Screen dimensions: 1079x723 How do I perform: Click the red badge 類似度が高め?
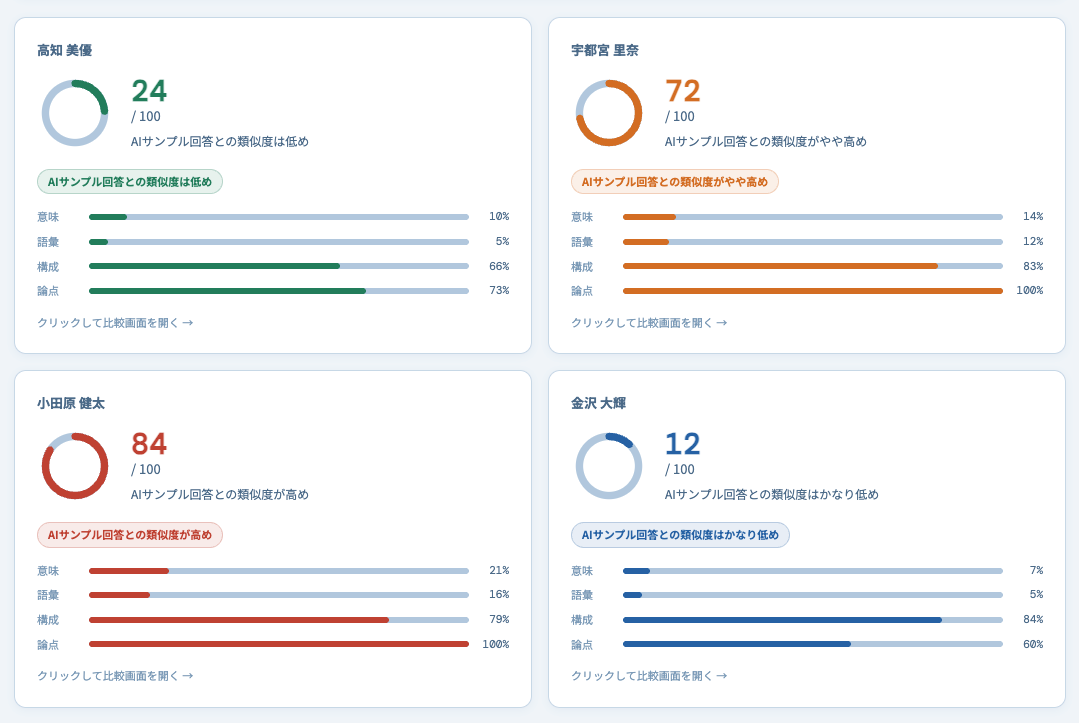coord(130,535)
